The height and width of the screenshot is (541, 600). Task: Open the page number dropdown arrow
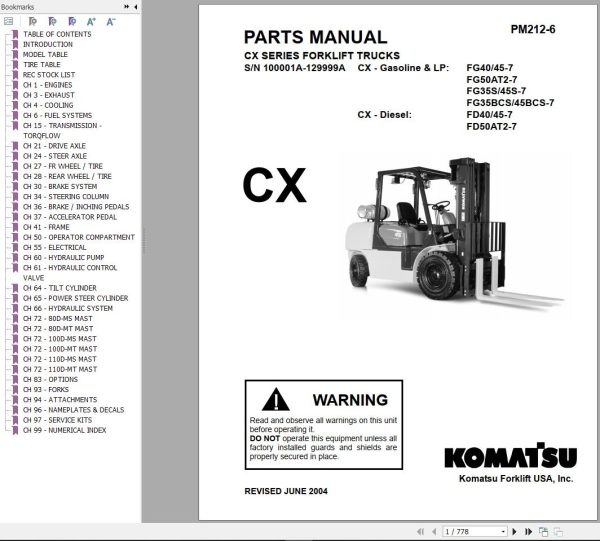503,531
